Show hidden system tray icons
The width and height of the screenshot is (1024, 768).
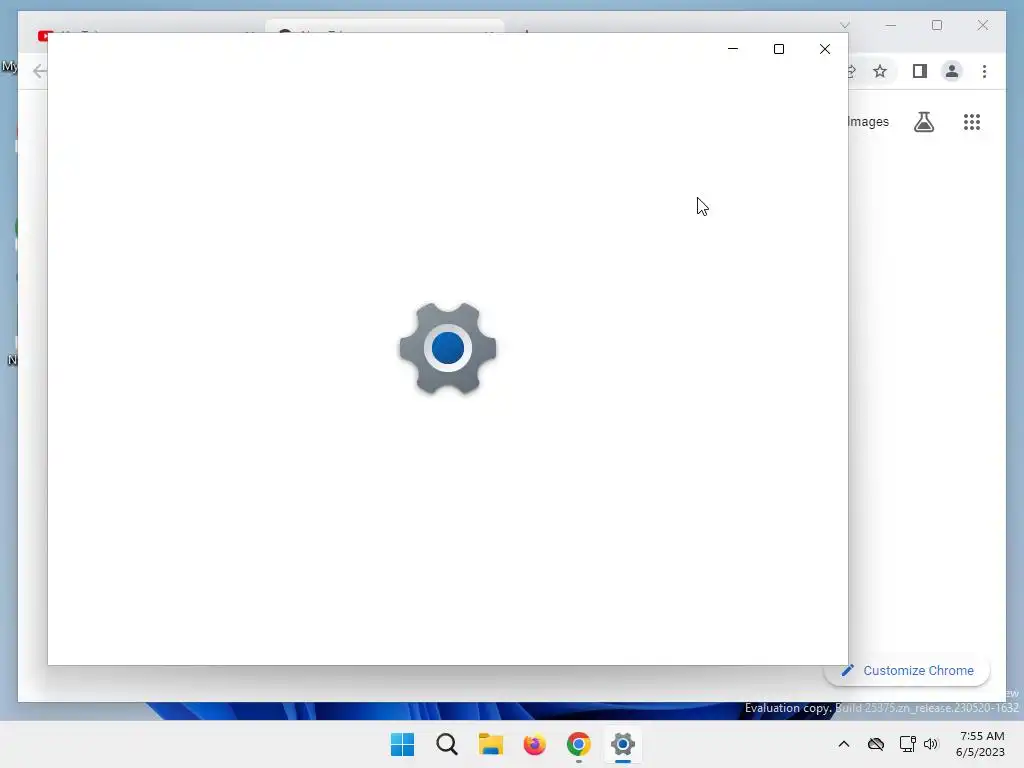pyautogui.click(x=844, y=744)
